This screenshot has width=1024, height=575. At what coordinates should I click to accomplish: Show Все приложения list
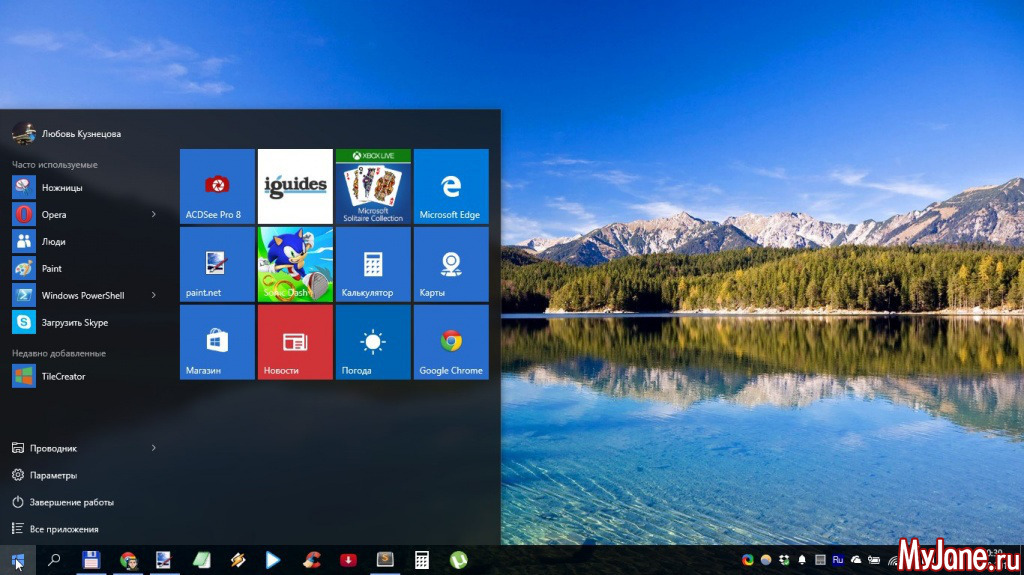tap(63, 529)
